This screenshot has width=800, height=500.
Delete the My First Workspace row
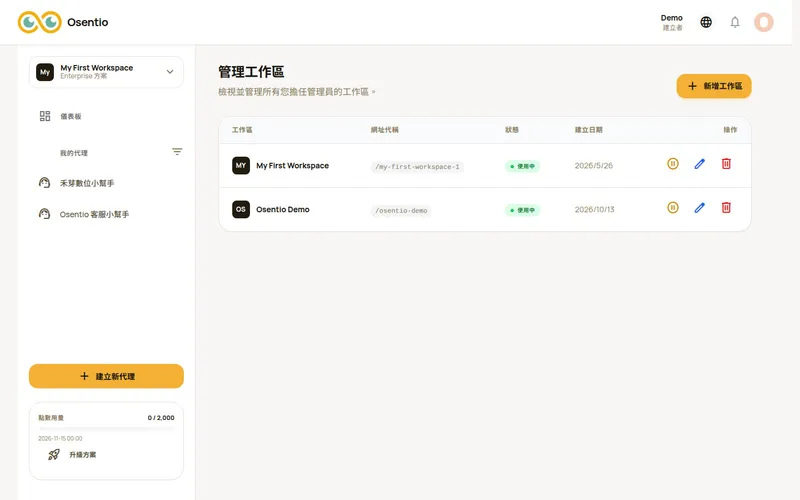coord(726,164)
